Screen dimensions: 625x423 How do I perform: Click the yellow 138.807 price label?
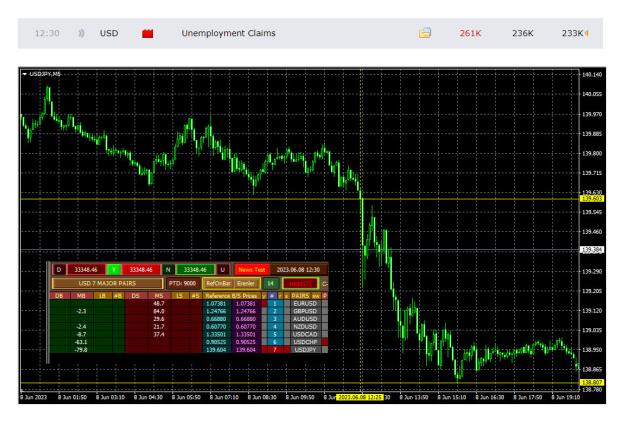click(592, 382)
